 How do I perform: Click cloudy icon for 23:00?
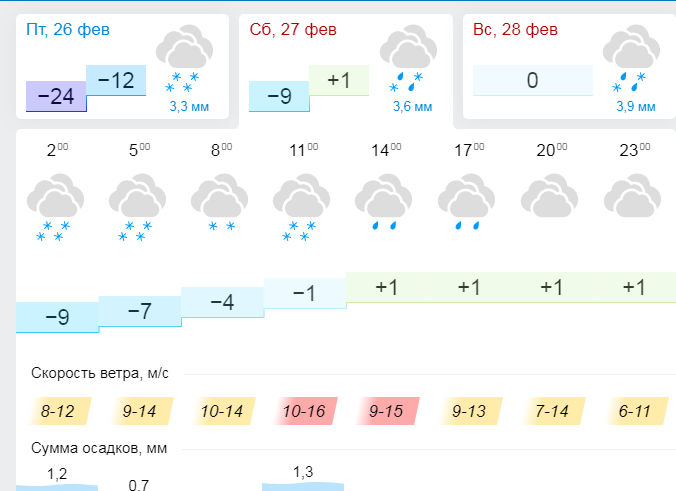[x=632, y=197]
